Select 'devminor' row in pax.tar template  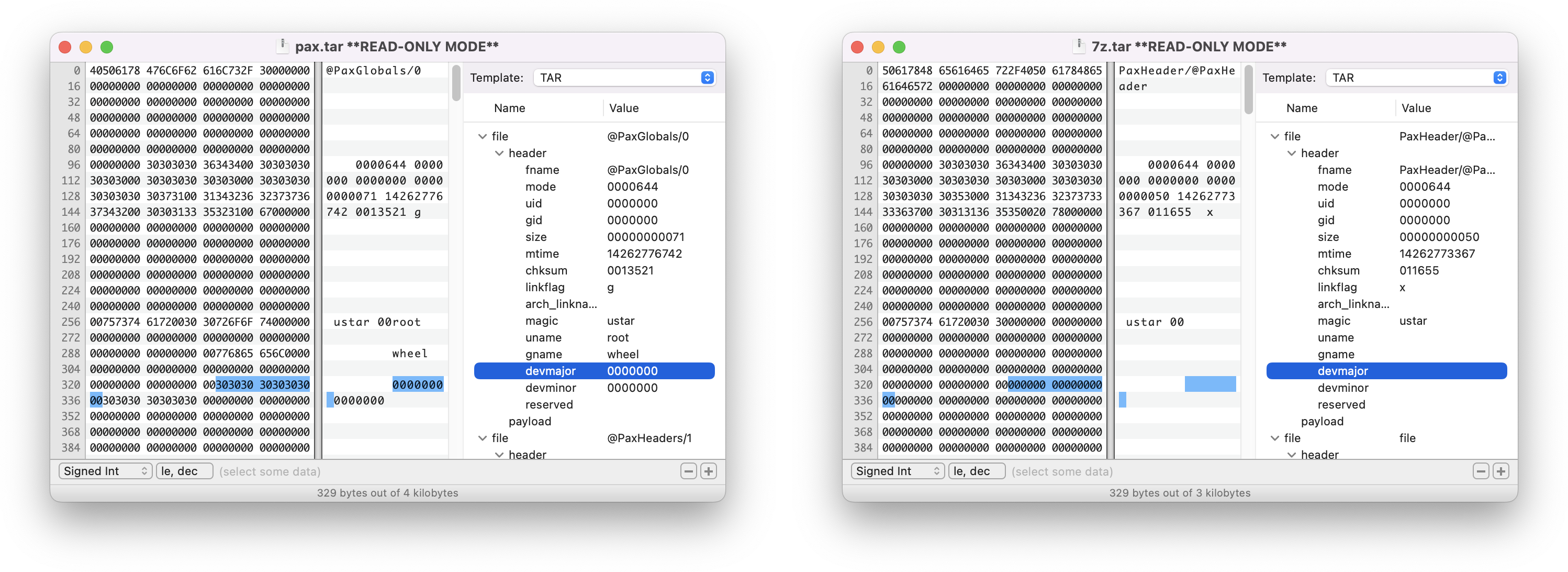pos(594,388)
